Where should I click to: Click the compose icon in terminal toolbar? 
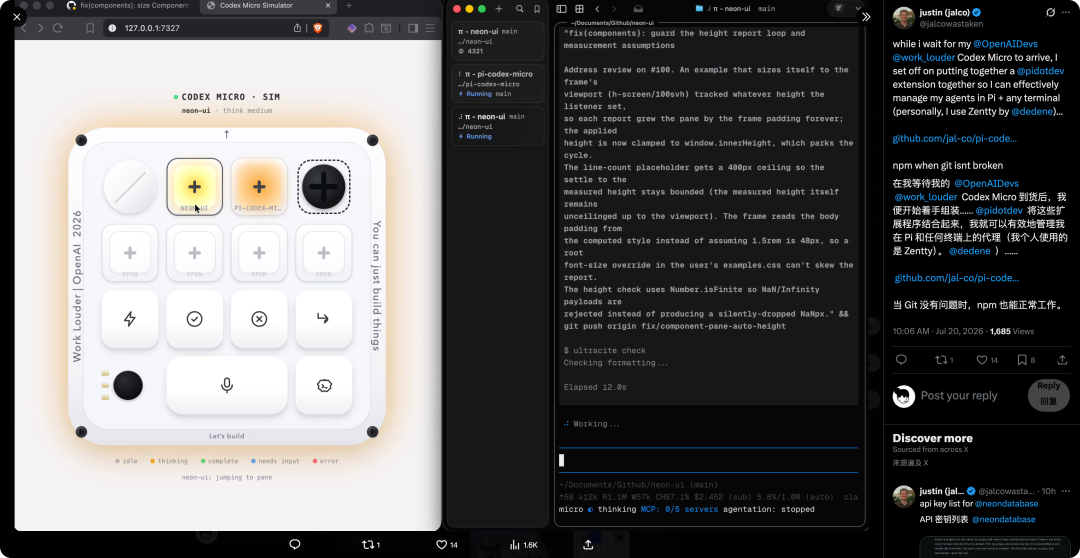point(839,8)
